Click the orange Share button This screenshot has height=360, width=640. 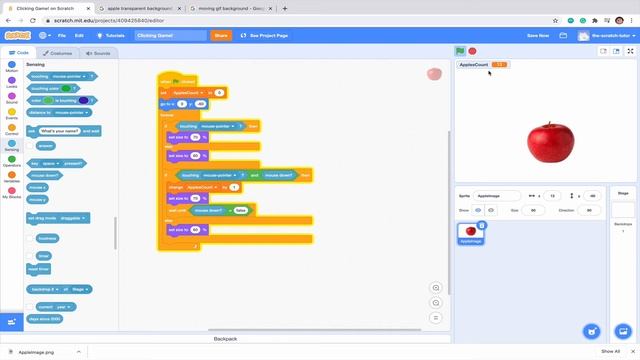tap(221, 36)
